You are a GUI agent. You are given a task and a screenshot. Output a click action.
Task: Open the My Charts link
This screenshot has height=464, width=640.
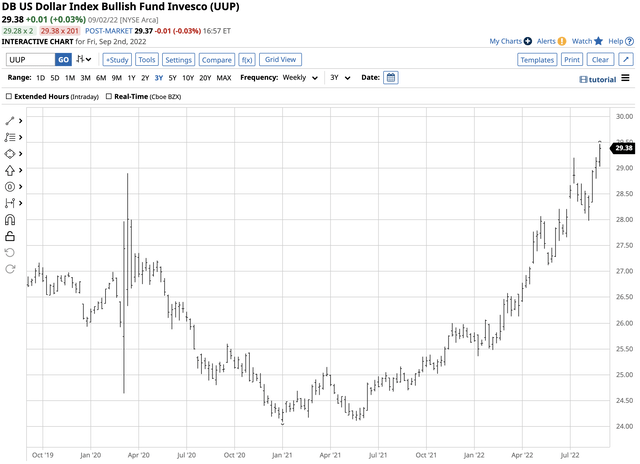505,41
